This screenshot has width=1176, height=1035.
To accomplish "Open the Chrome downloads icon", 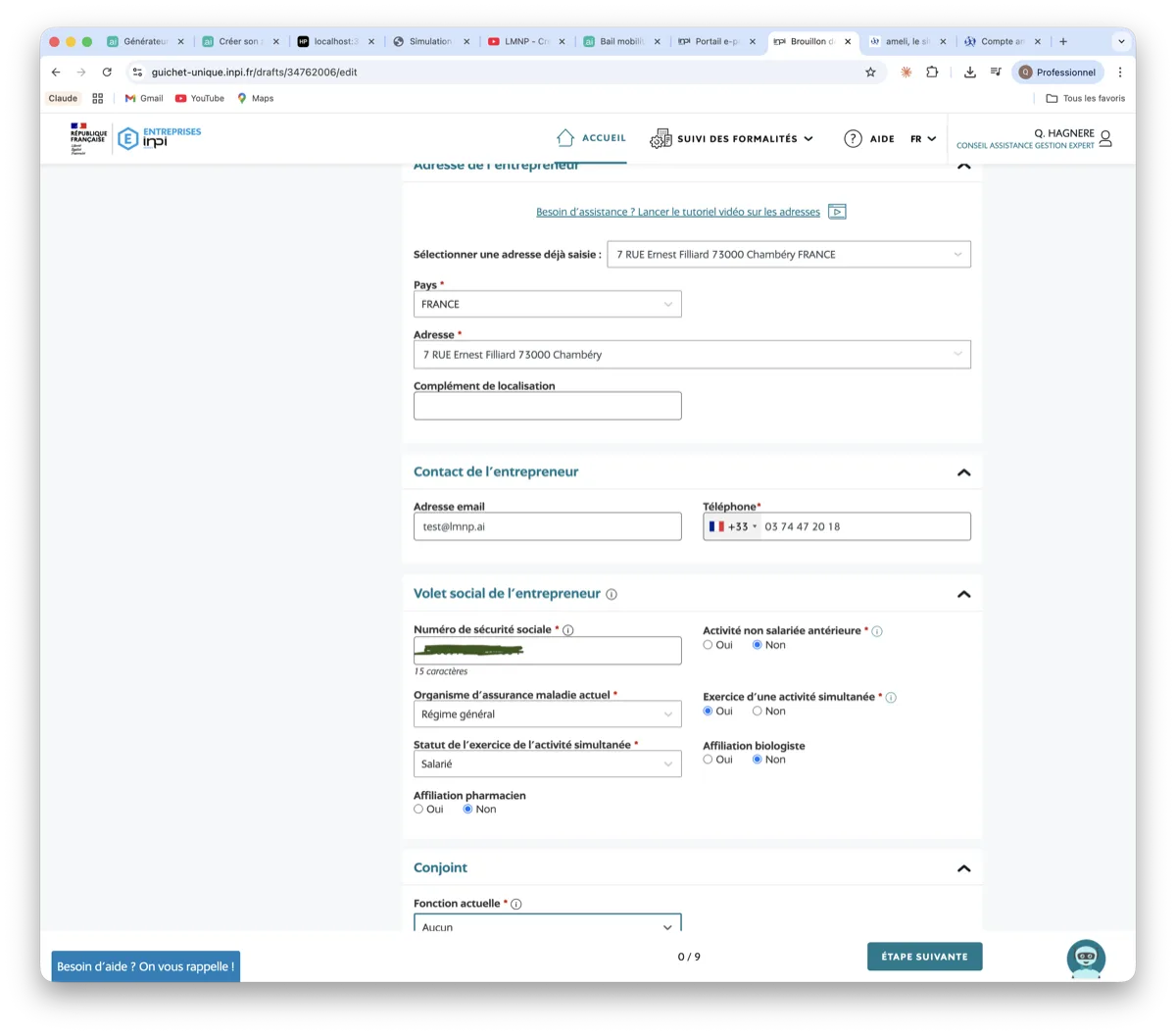I will pos(969,73).
